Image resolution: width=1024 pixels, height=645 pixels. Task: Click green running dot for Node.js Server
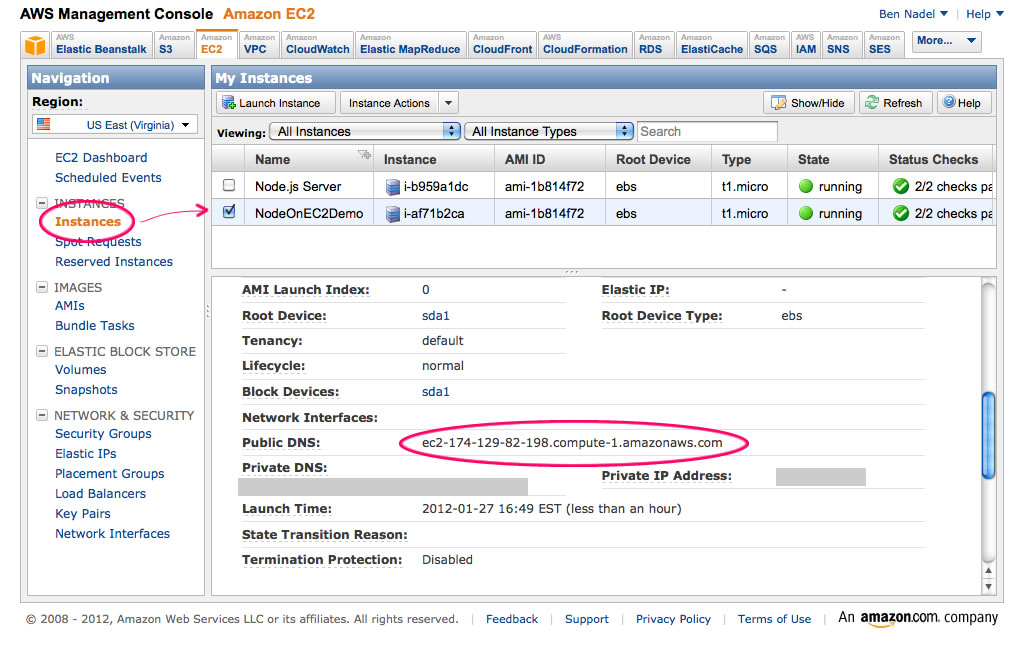806,186
